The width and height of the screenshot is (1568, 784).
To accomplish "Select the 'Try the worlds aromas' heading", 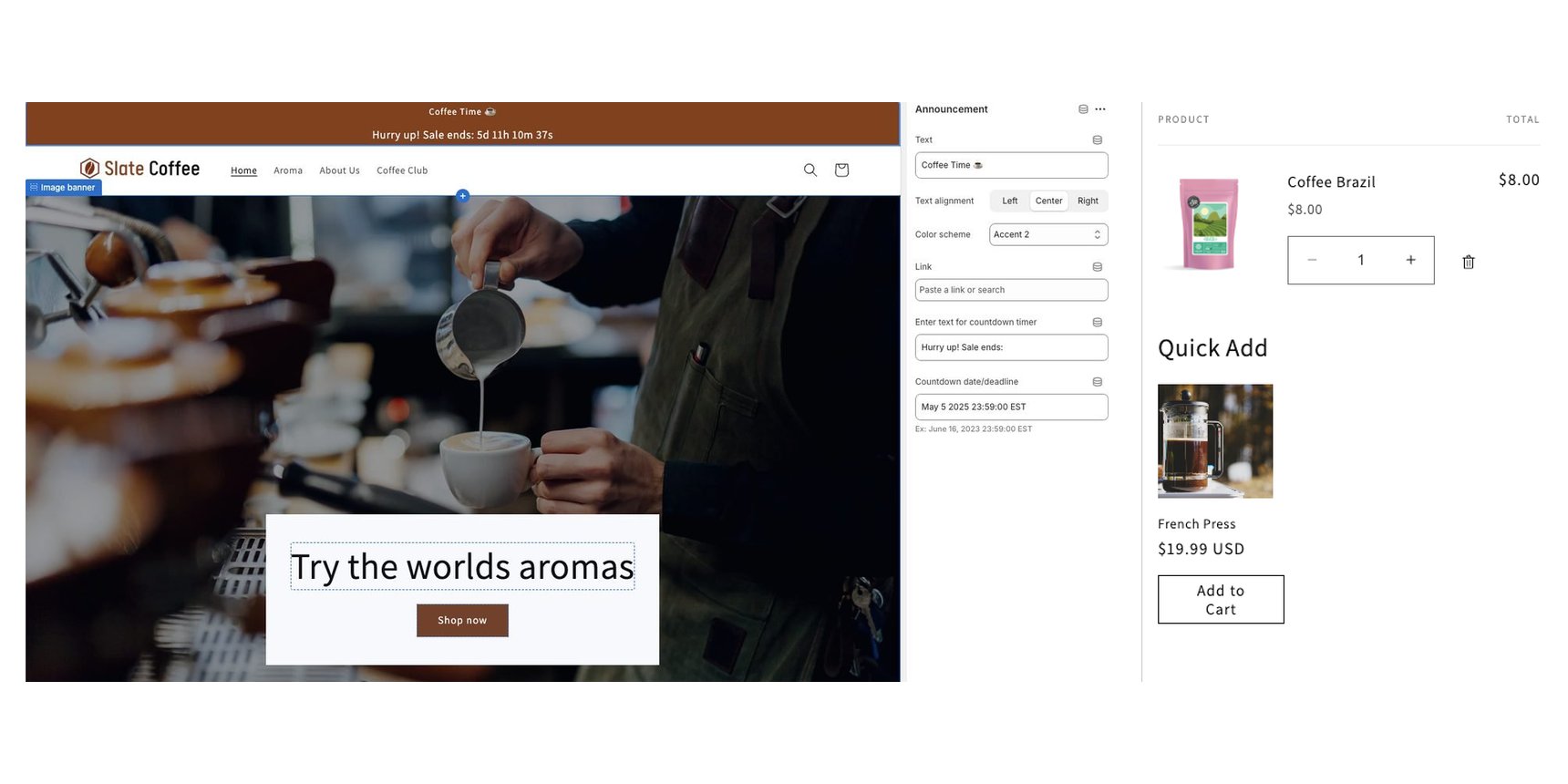I will pos(462,566).
